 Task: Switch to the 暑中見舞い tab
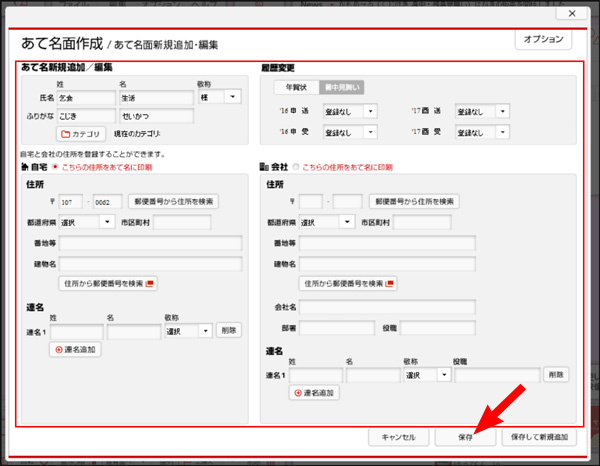click(x=342, y=87)
